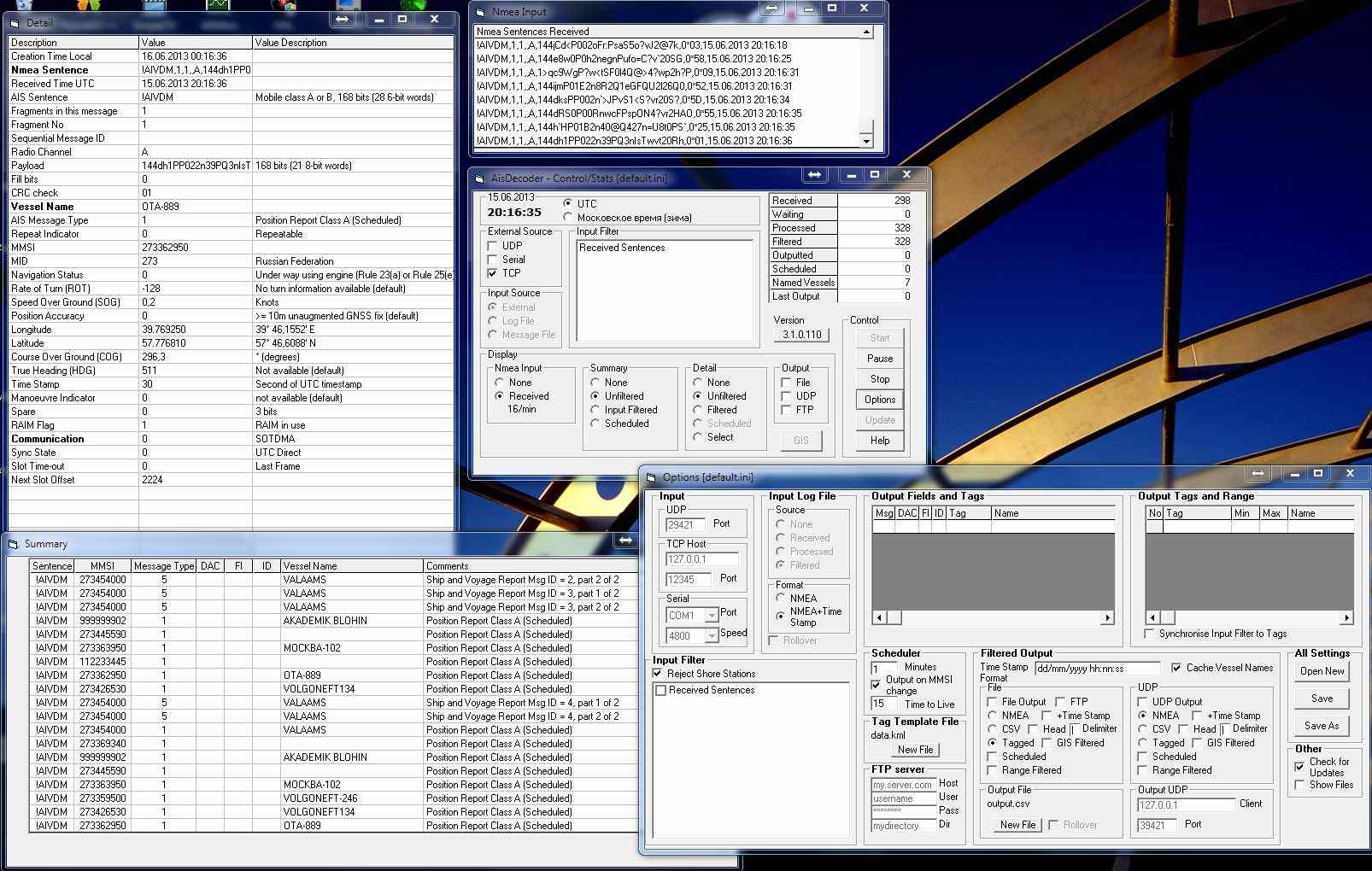This screenshot has height=871, width=1372.
Task: Enable the Serial external source checkbox
Action: (492, 260)
